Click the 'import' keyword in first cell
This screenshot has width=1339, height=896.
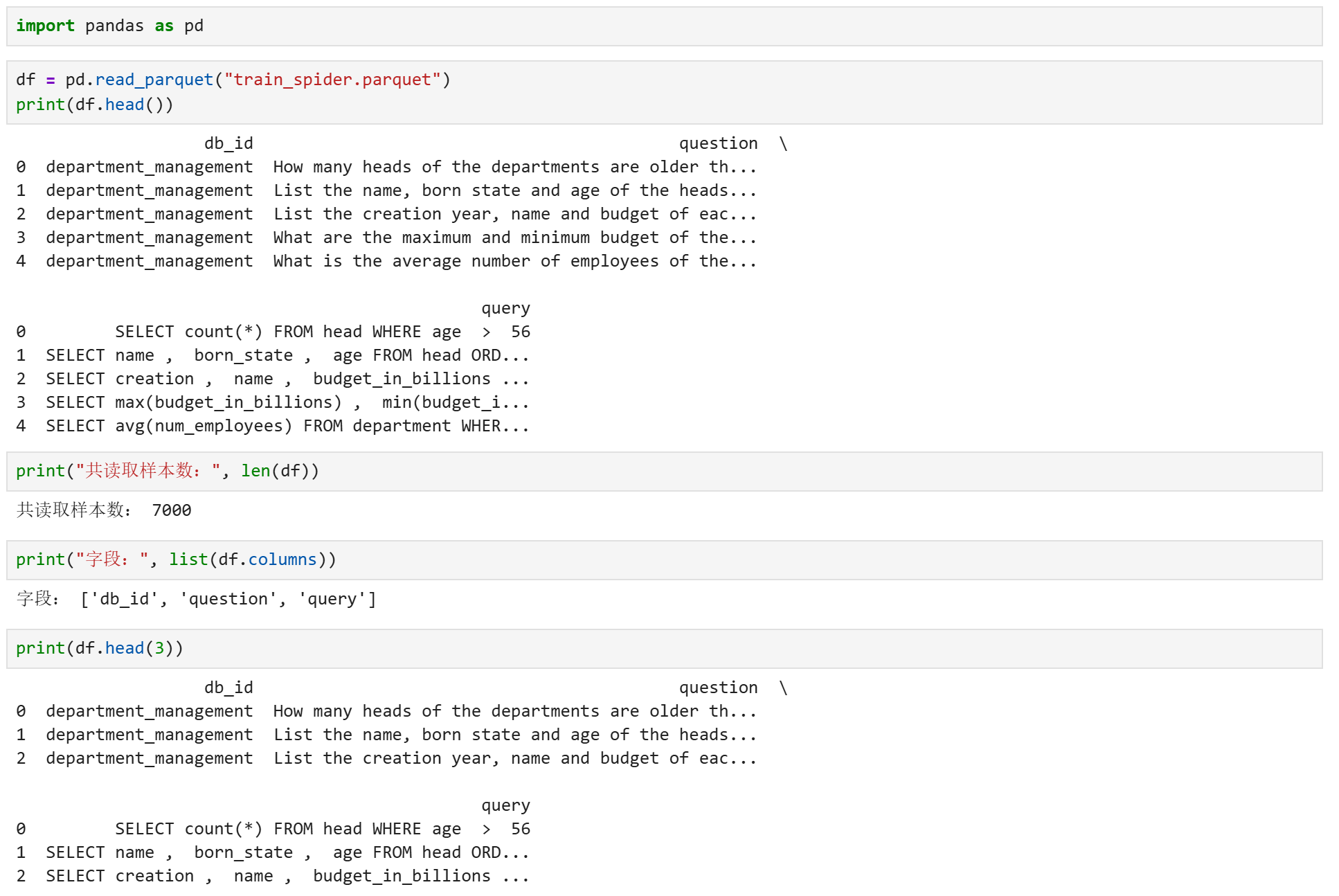click(45, 26)
